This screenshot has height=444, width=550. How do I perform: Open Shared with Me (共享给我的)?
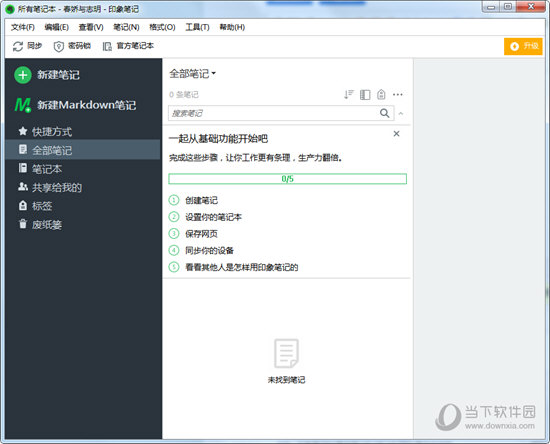50,187
